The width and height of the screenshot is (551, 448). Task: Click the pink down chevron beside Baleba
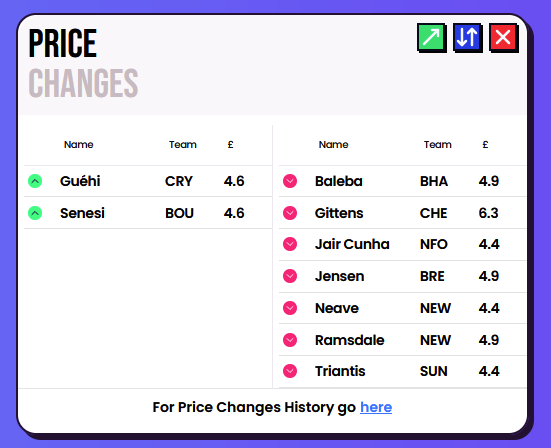click(290, 181)
